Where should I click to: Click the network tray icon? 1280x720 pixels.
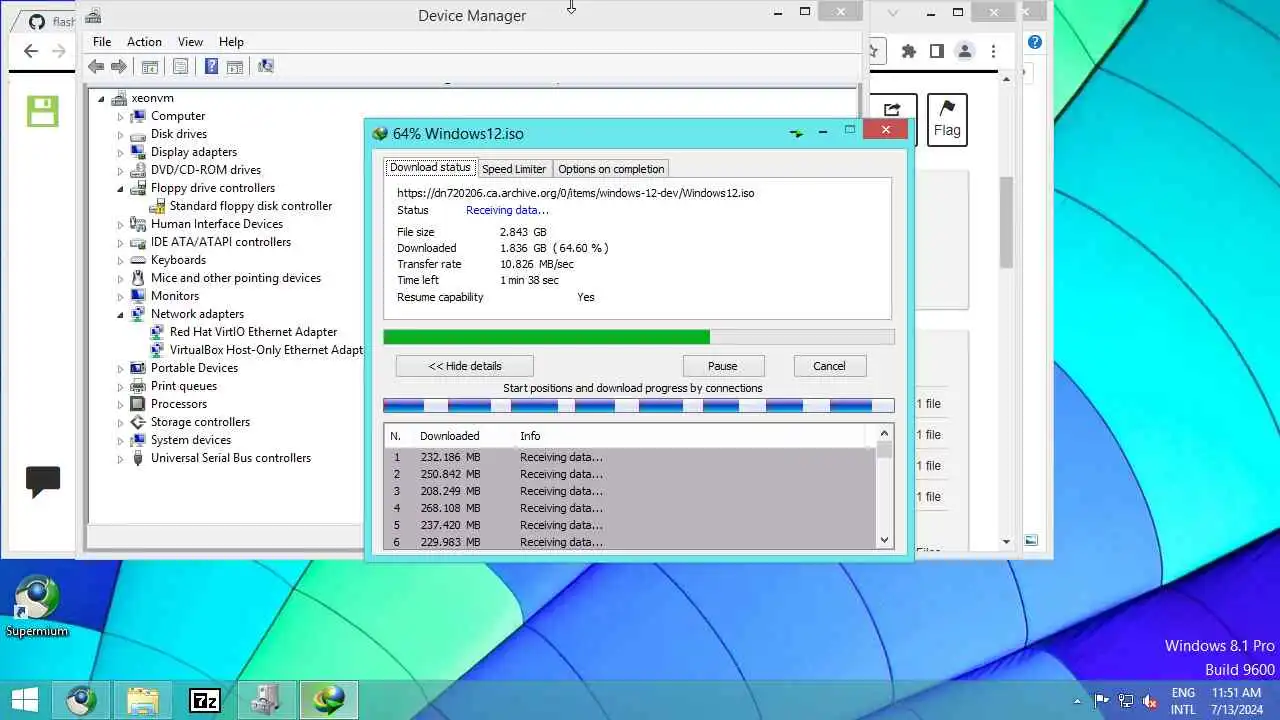click(1126, 700)
